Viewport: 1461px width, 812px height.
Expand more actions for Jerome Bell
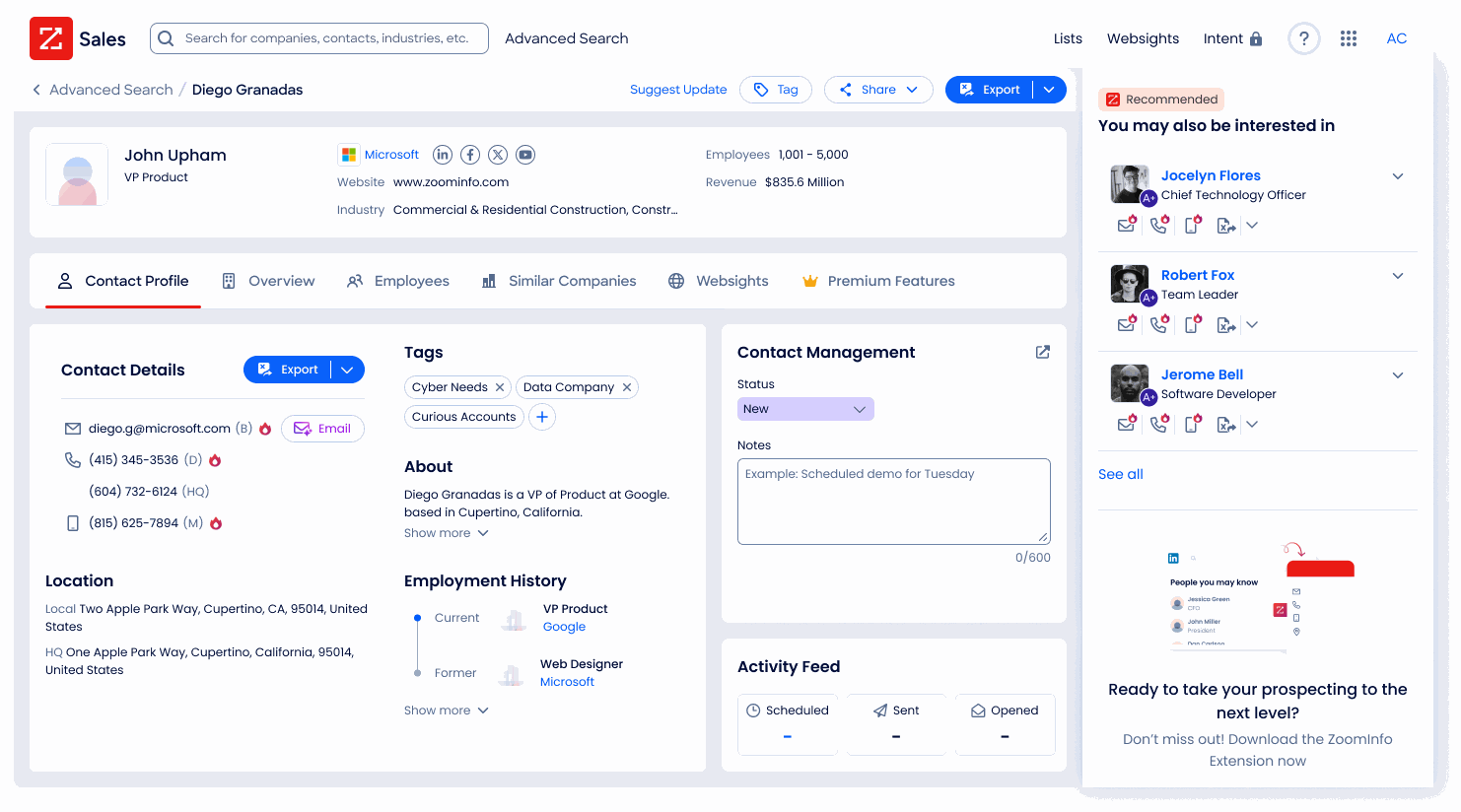click(x=1252, y=425)
